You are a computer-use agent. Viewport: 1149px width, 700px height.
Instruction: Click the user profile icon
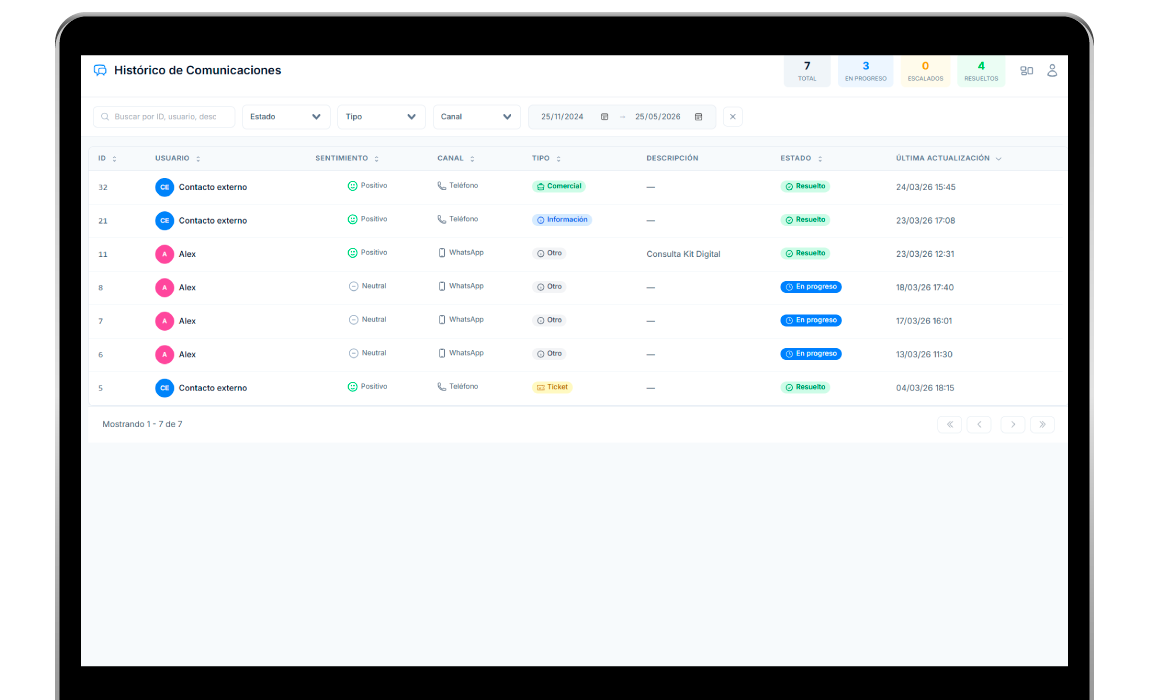point(1052,71)
